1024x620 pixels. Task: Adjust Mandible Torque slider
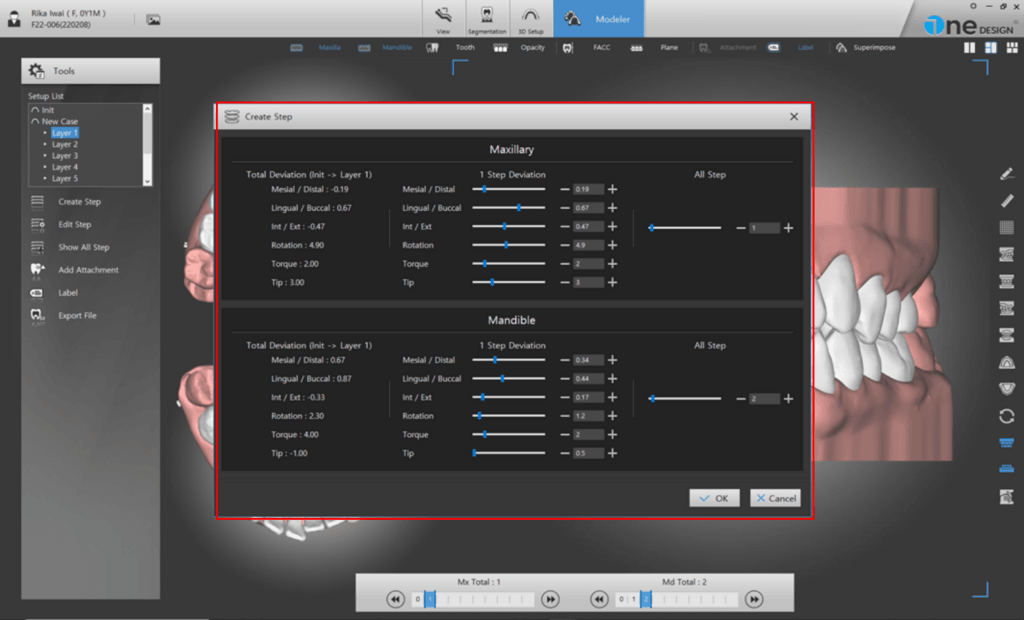(x=508, y=434)
